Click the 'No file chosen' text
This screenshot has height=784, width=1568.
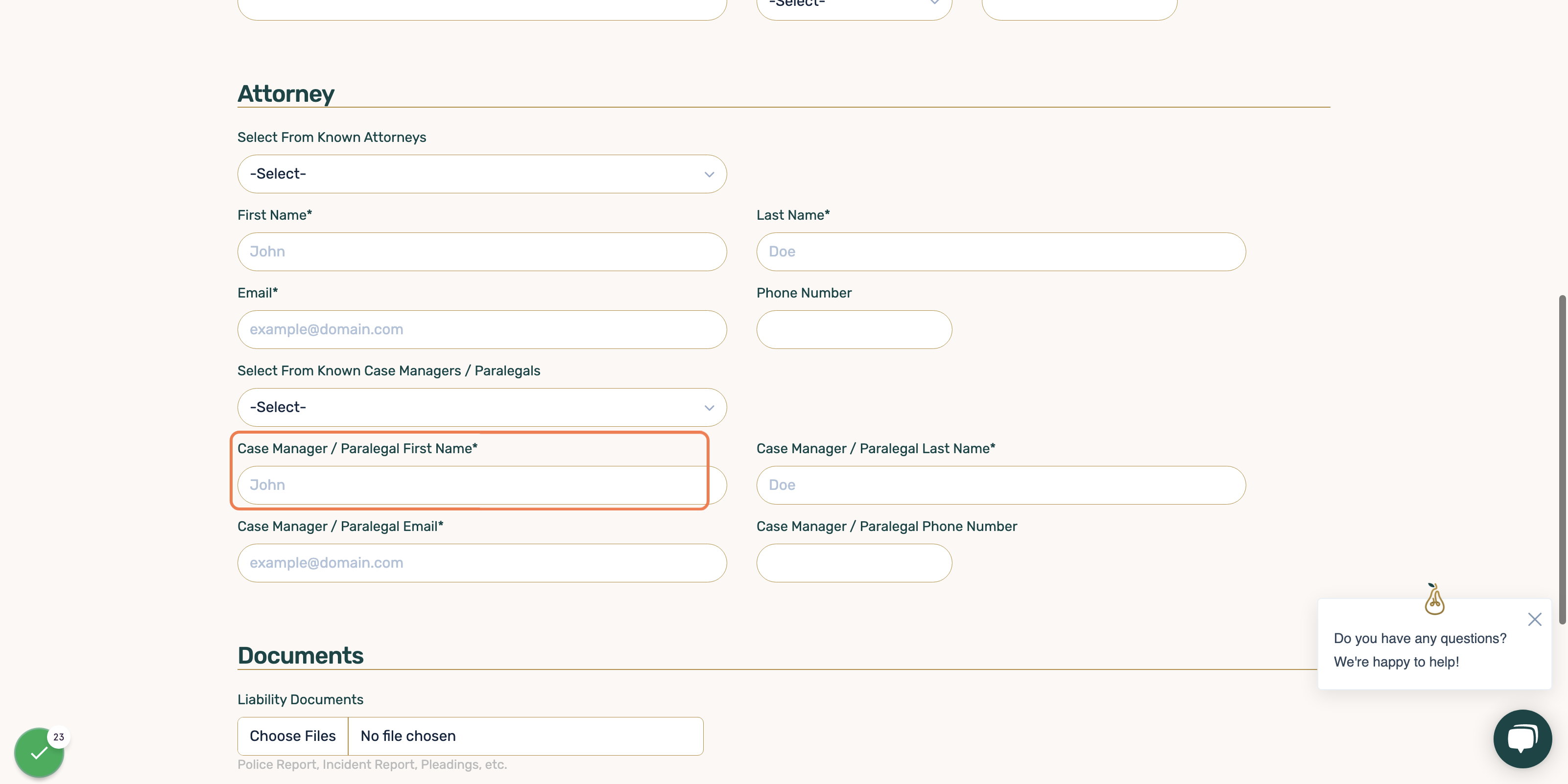pos(408,736)
